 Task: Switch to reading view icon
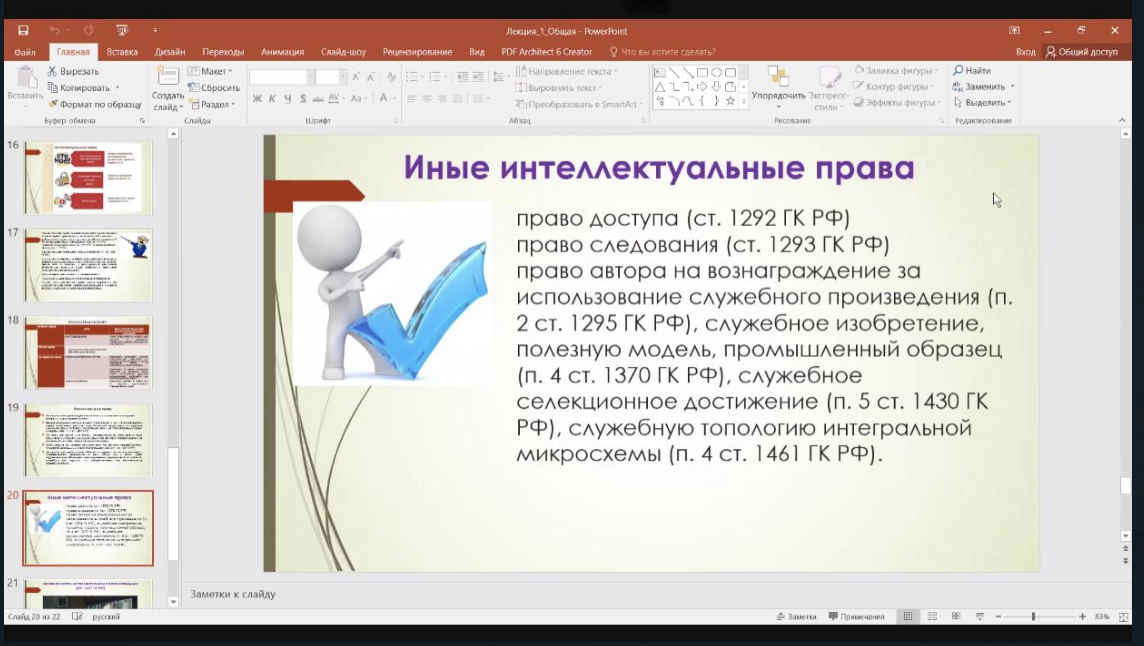click(x=956, y=617)
